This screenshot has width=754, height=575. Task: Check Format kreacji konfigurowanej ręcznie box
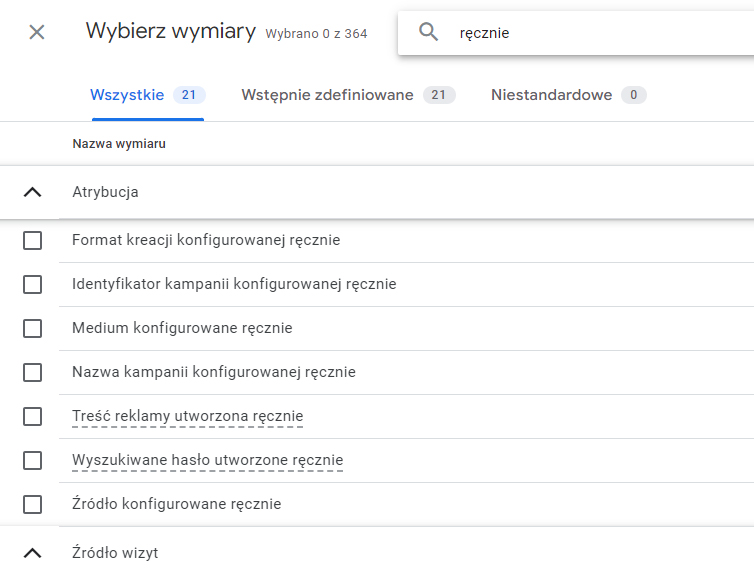pos(32,240)
